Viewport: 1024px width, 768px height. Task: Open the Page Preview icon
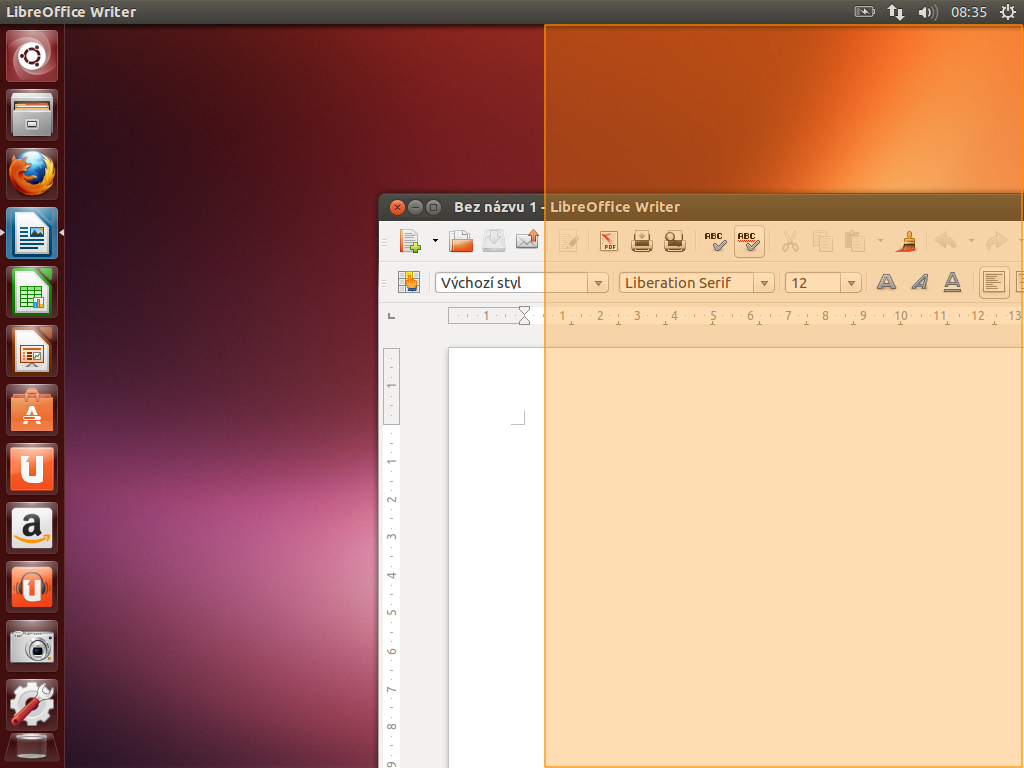[x=675, y=241]
